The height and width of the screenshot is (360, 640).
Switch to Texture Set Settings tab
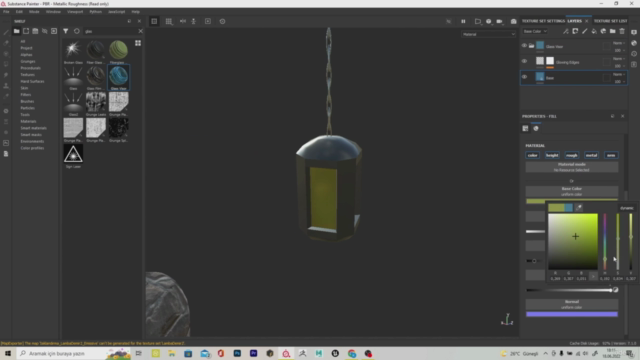point(543,21)
